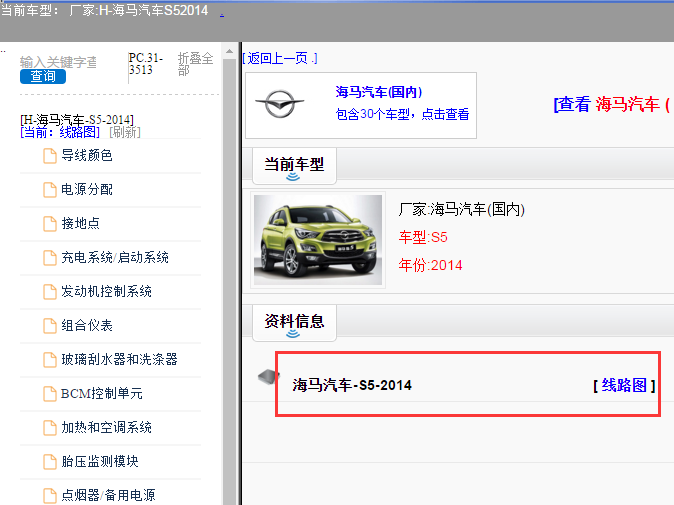Screen dimensions: 674x505
Task: Select 胎压监测模块 in the tree
Action: (x=100, y=461)
